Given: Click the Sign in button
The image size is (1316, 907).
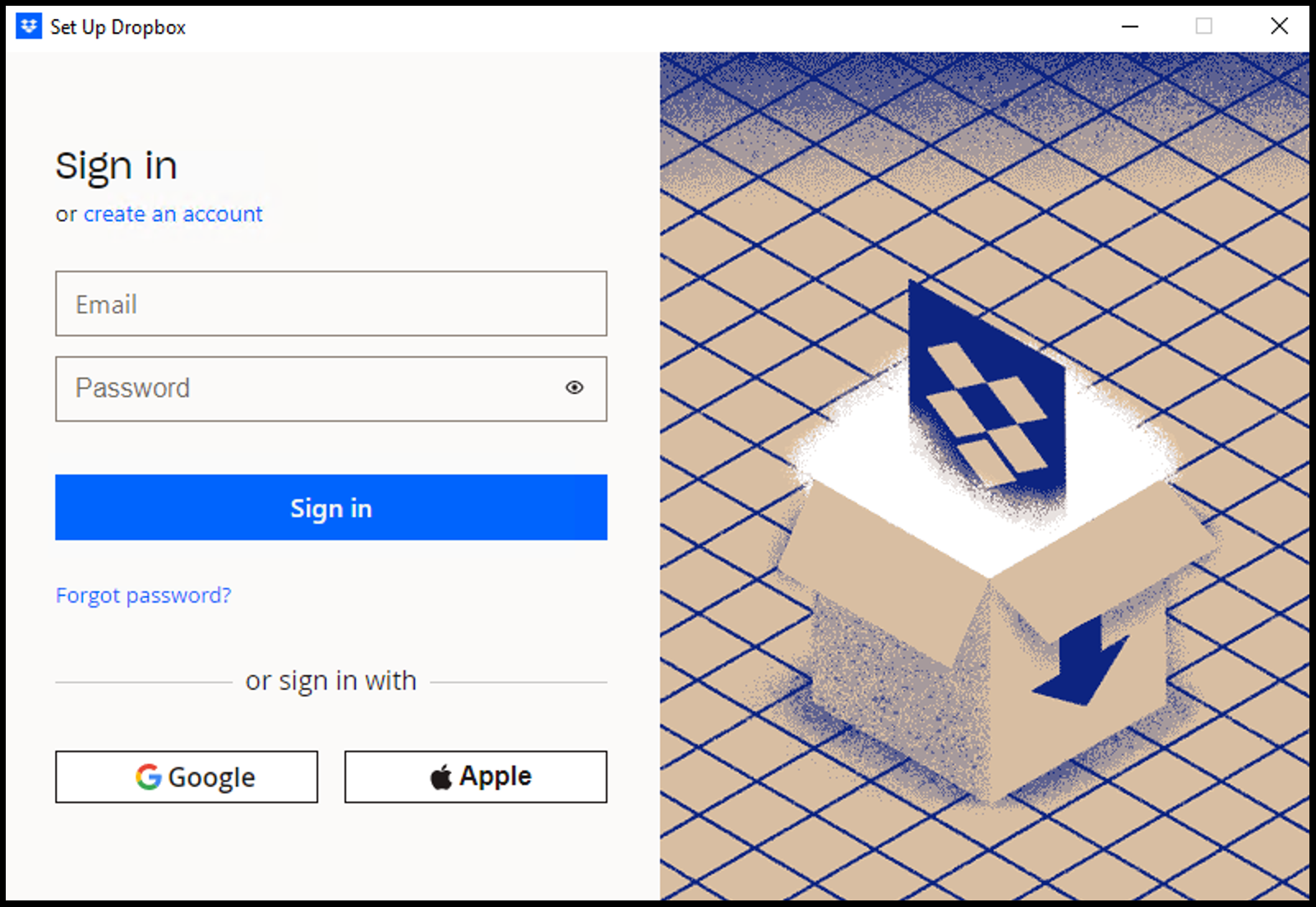Looking at the screenshot, I should [330, 507].
